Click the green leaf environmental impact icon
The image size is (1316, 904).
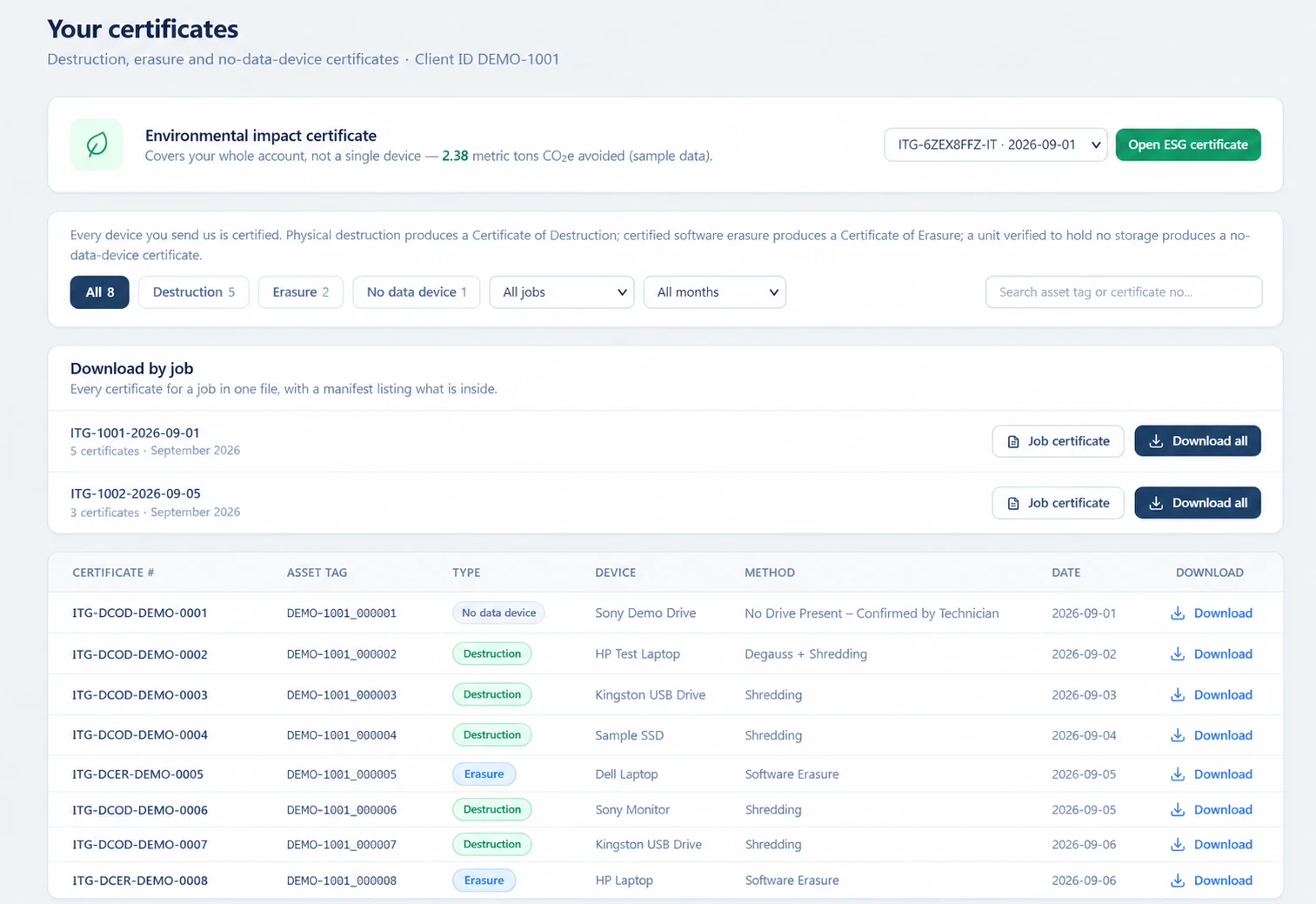97,144
